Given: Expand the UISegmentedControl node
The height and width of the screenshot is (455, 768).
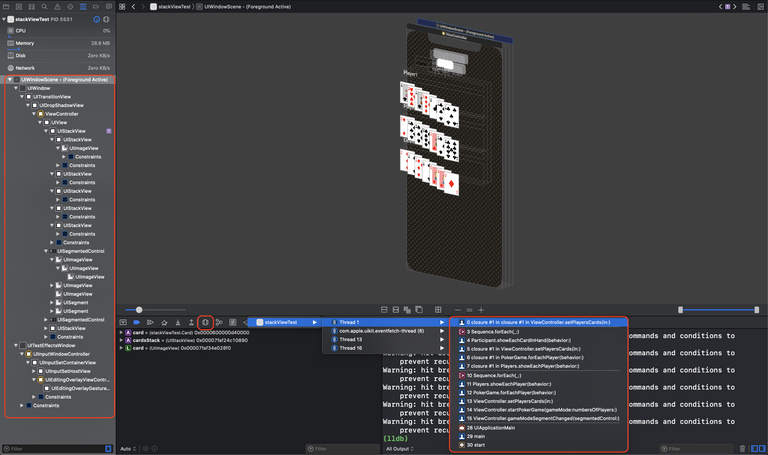Looking at the screenshot, I should pos(46,320).
